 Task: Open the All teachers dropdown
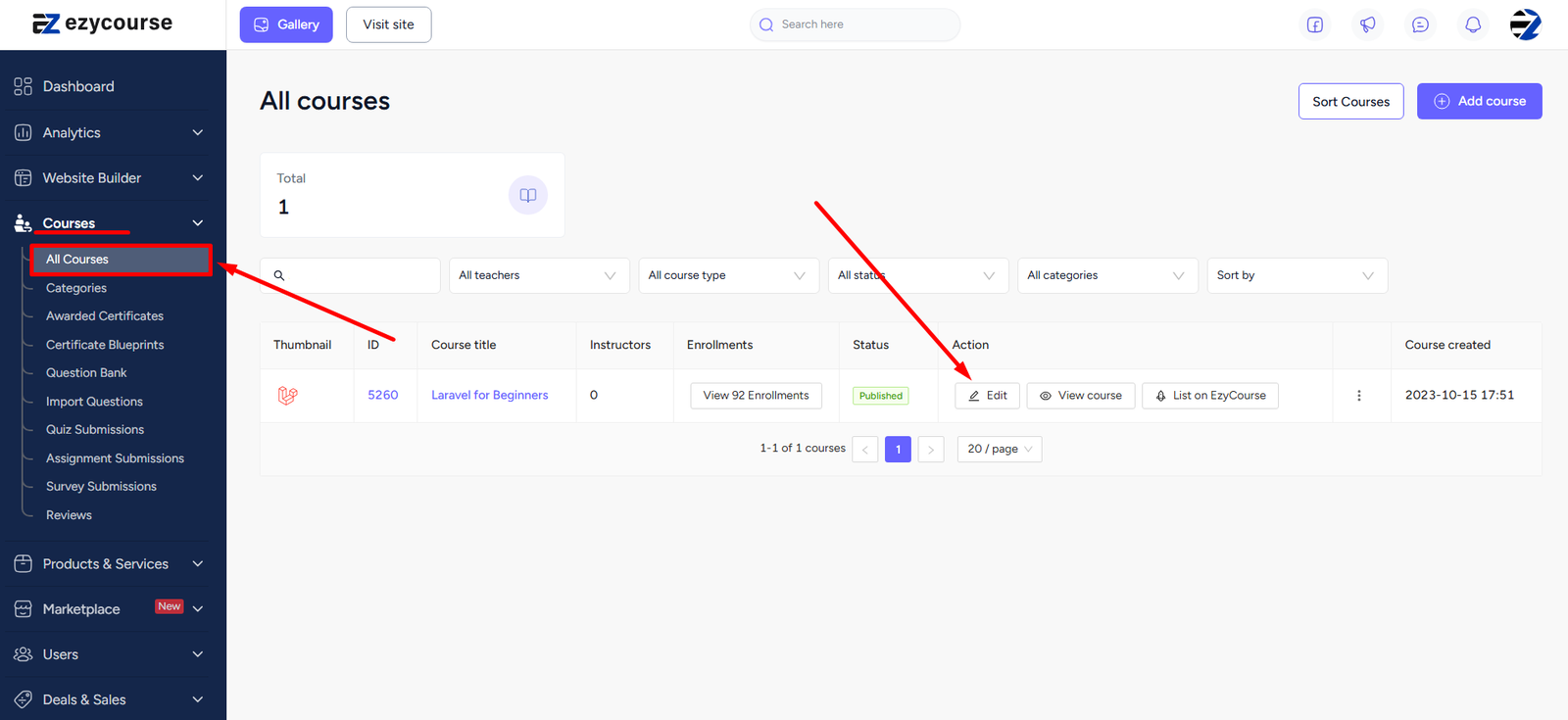[x=538, y=275]
